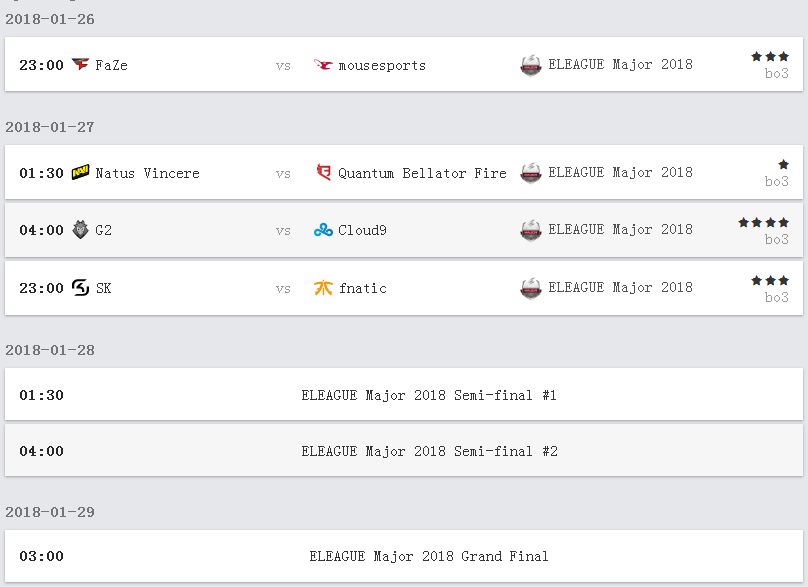The height and width of the screenshot is (587, 808).
Task: Open the mousesports team name link
Action: (382, 65)
